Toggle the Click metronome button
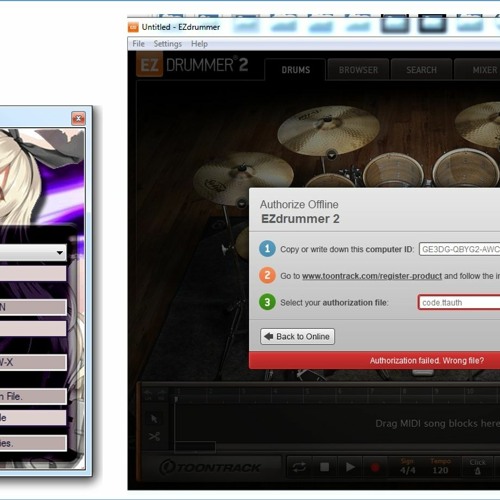 click(x=477, y=467)
